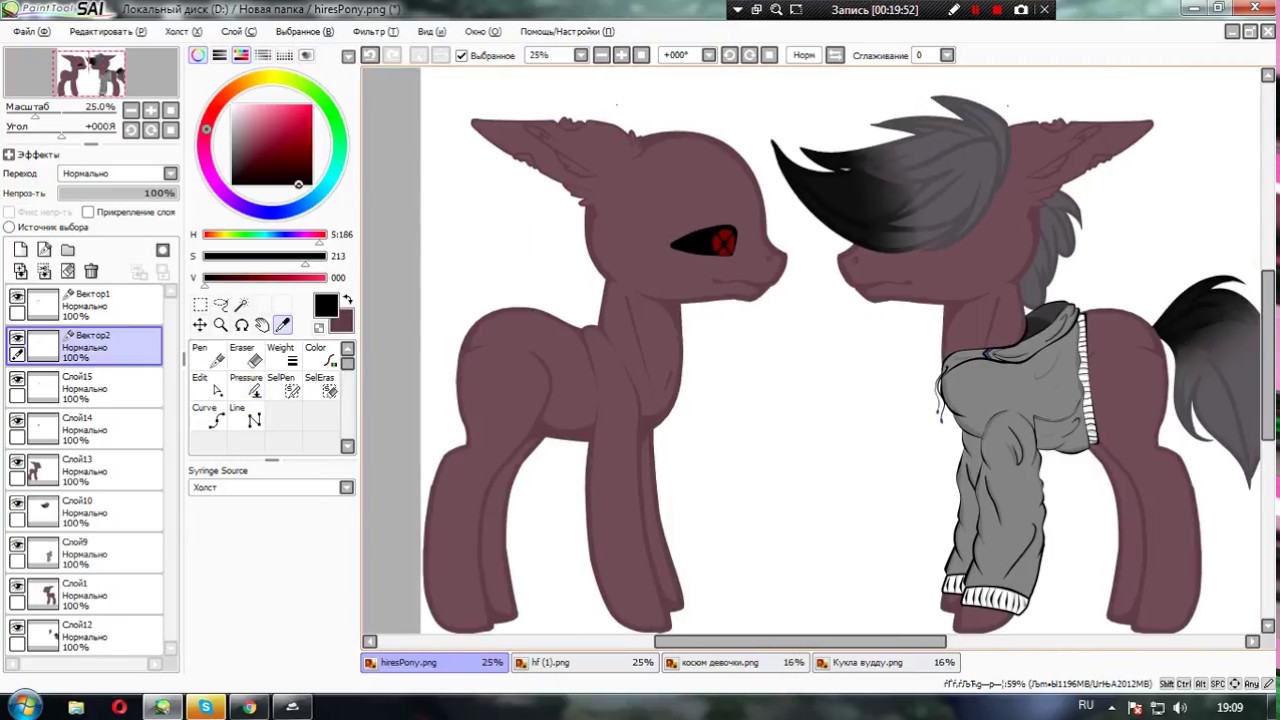Open the color panel options arrow
This screenshot has height=720, width=1280.
coord(348,56)
